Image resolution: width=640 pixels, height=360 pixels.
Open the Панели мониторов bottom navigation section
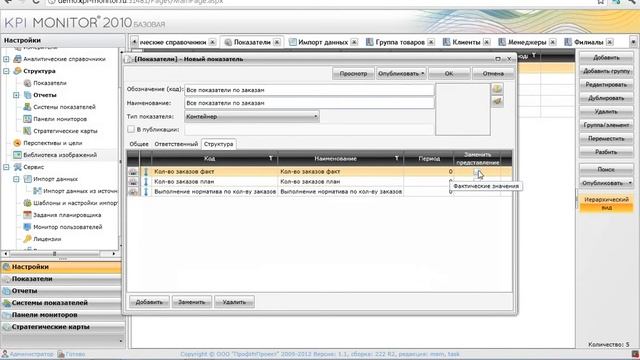[x=61, y=315]
